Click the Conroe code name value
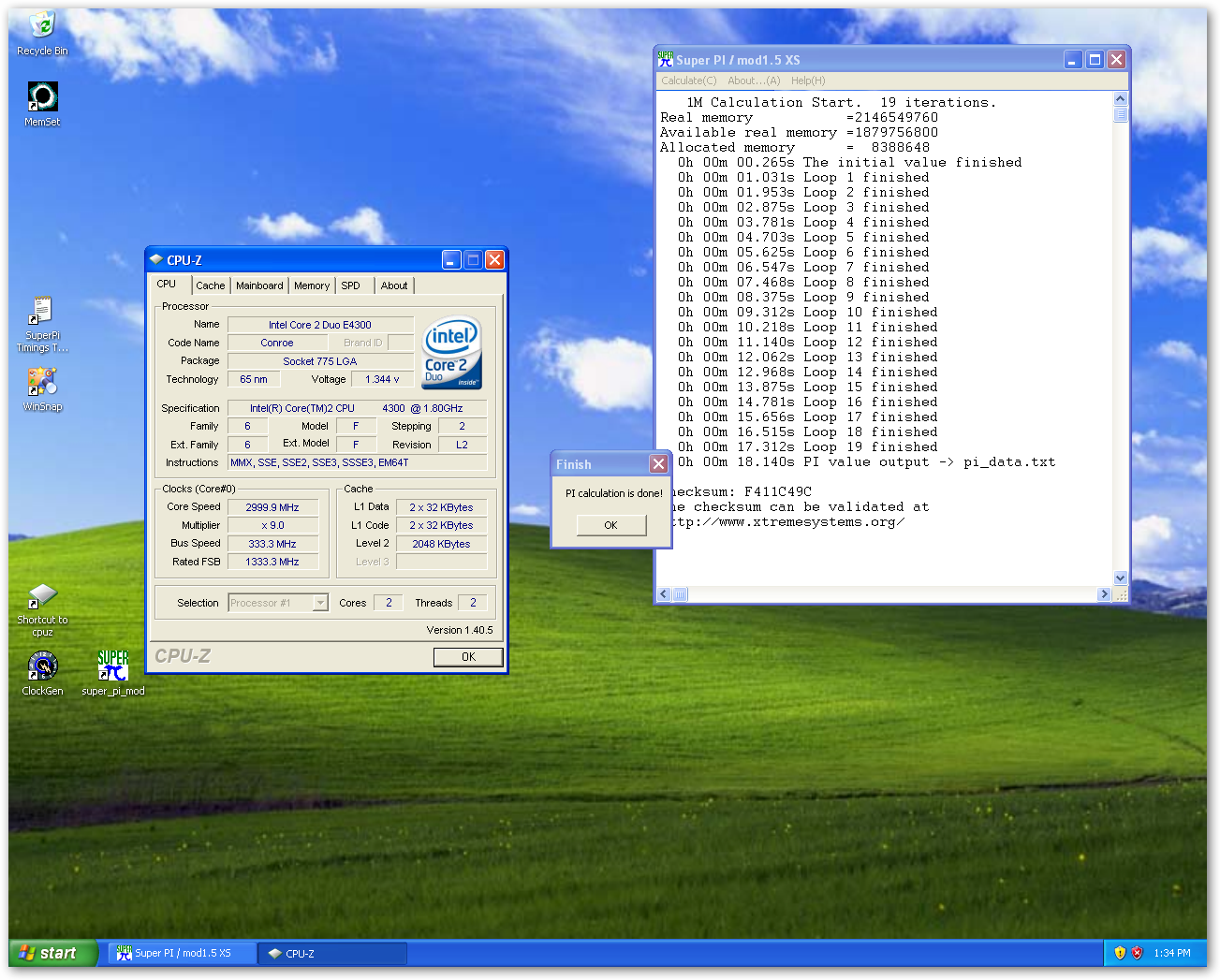The height and width of the screenshot is (980, 1220). pyautogui.click(x=277, y=343)
